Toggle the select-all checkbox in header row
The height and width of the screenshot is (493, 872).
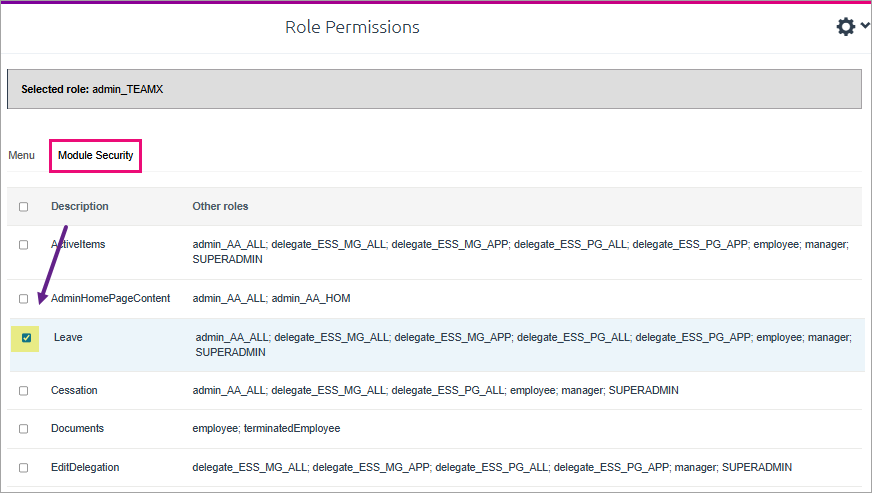click(24, 207)
